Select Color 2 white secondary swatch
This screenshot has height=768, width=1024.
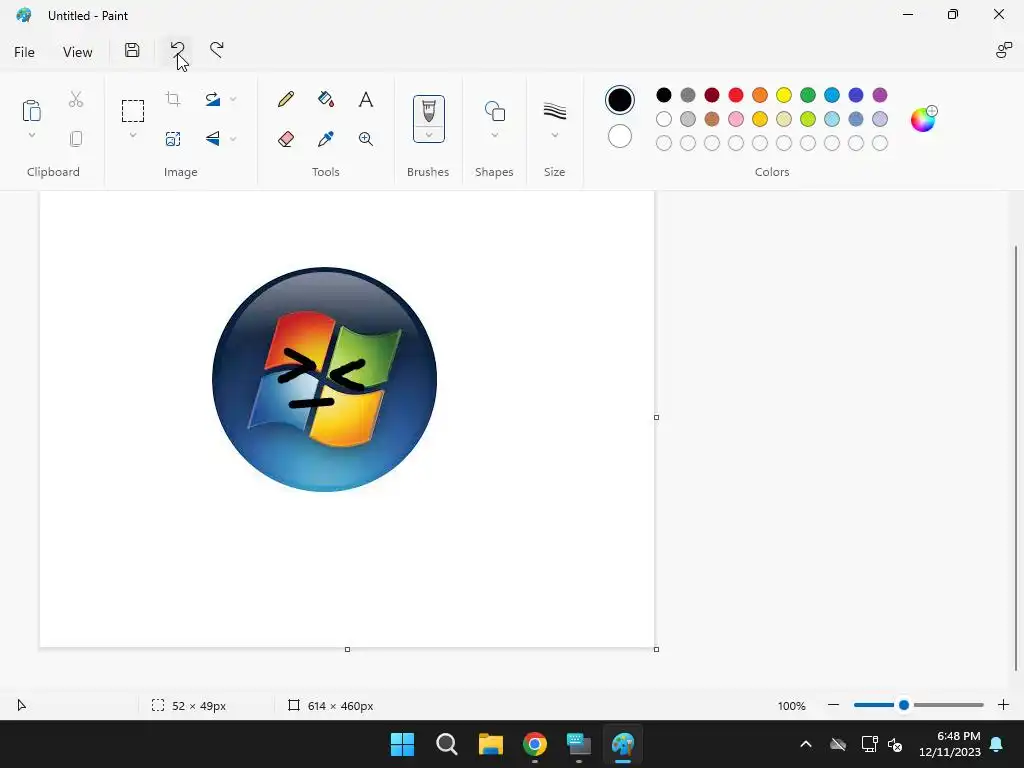point(619,136)
